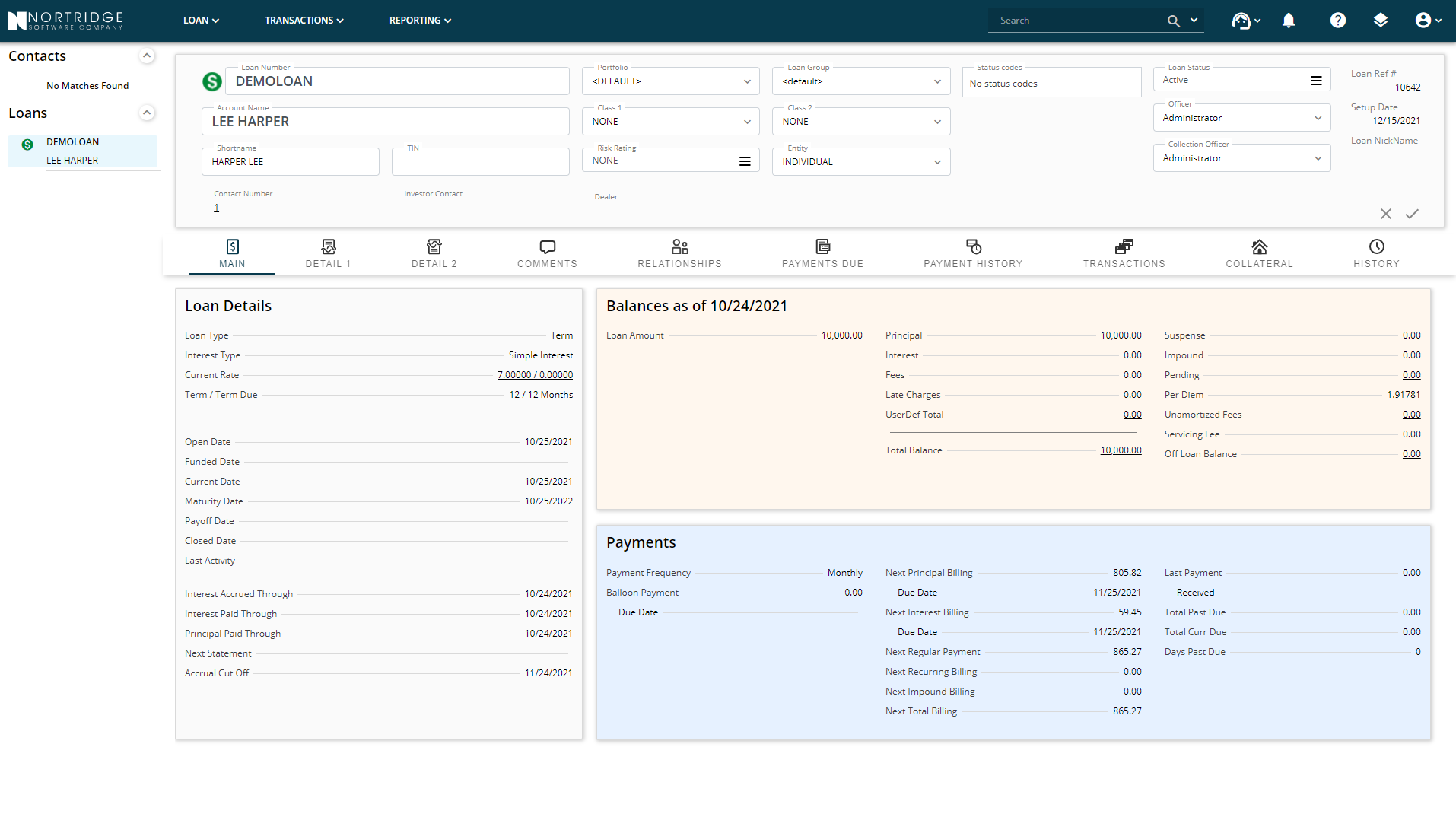Open the Collection Officer dropdown

1241,158
